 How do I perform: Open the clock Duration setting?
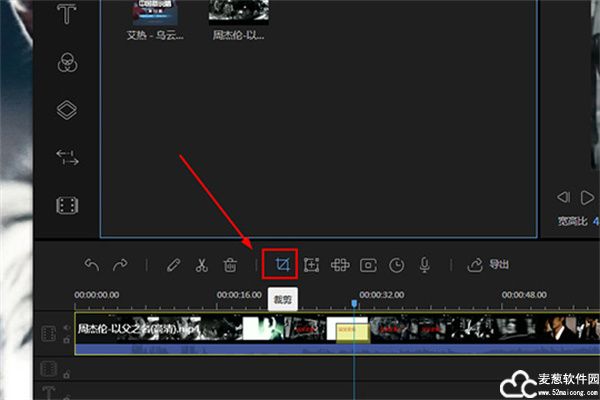(x=397, y=265)
